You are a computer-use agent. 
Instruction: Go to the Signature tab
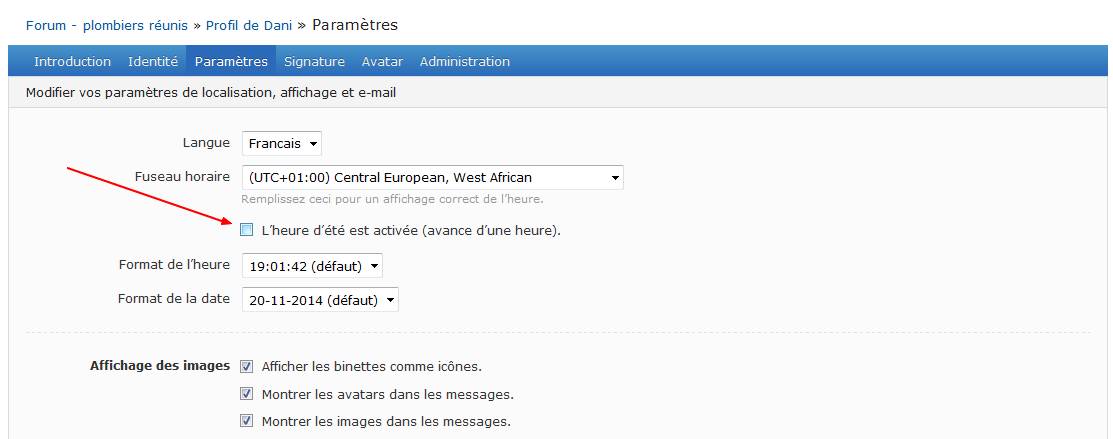coord(314,62)
